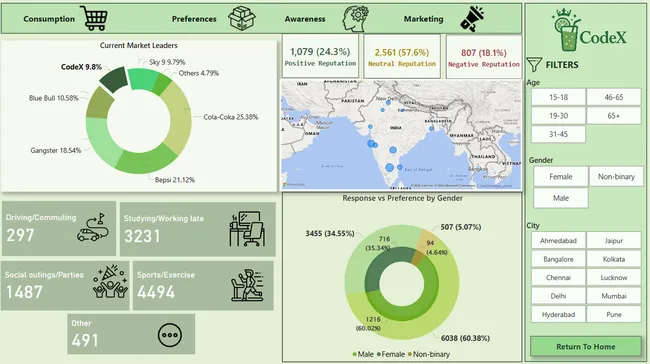Filter by age 46-65

coord(614,97)
